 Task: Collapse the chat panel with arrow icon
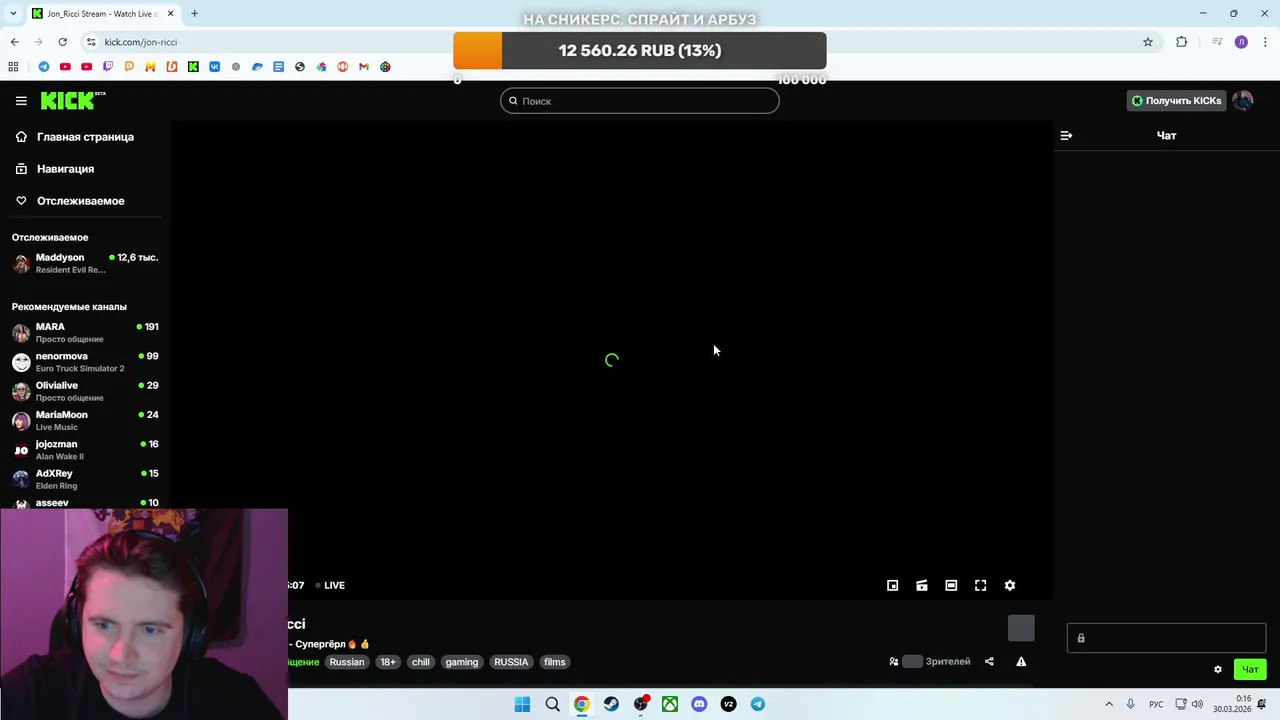pos(1066,135)
